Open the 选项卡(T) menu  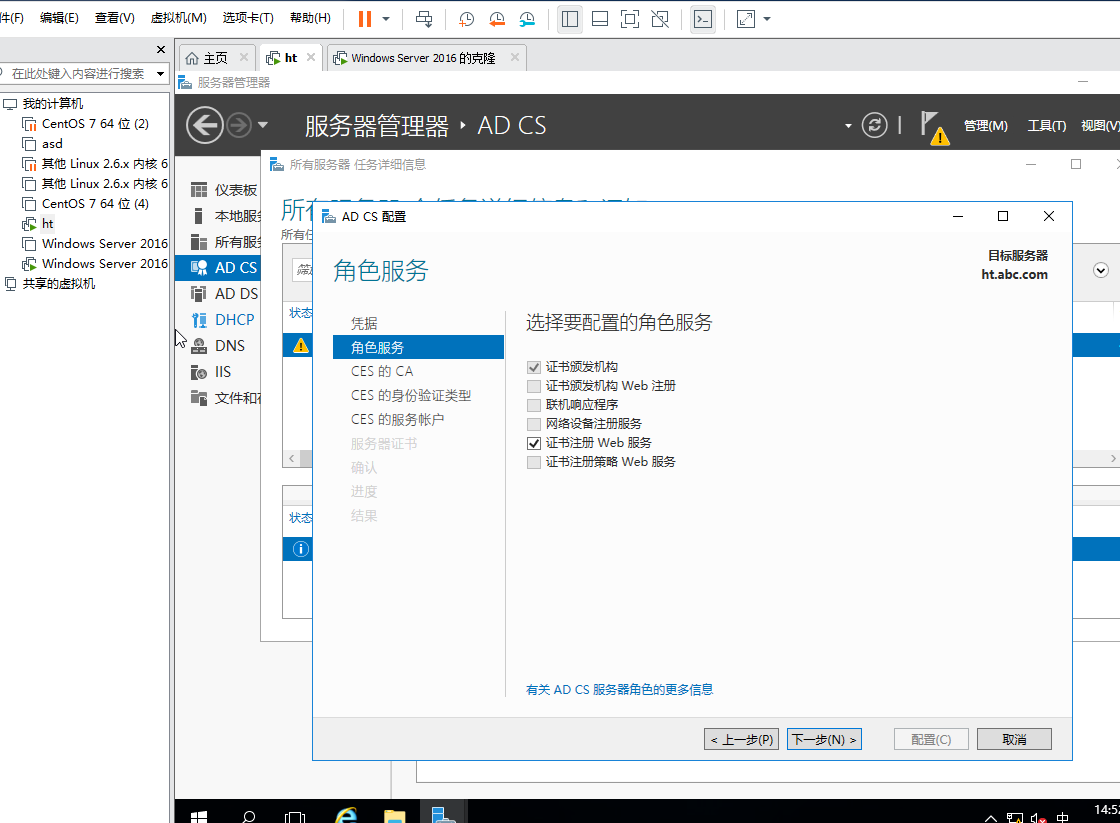pos(248,18)
